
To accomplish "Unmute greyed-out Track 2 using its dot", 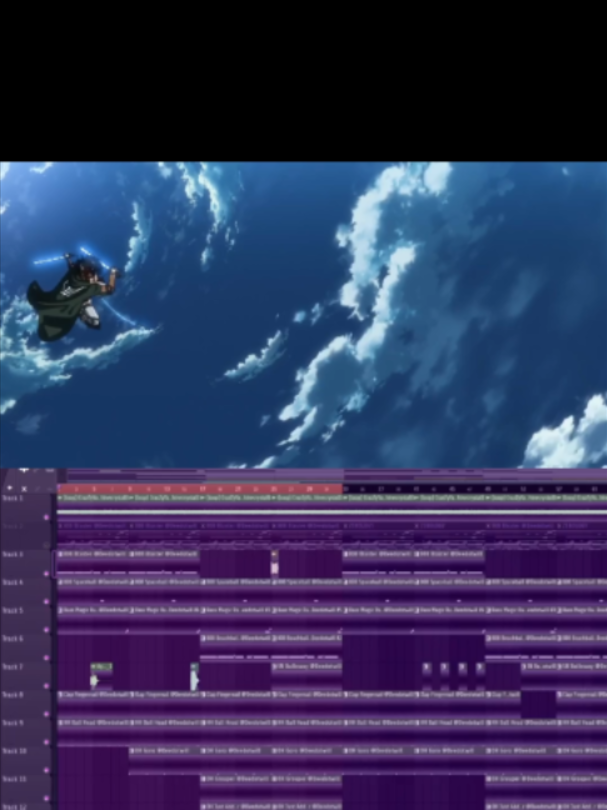I will (46, 545).
